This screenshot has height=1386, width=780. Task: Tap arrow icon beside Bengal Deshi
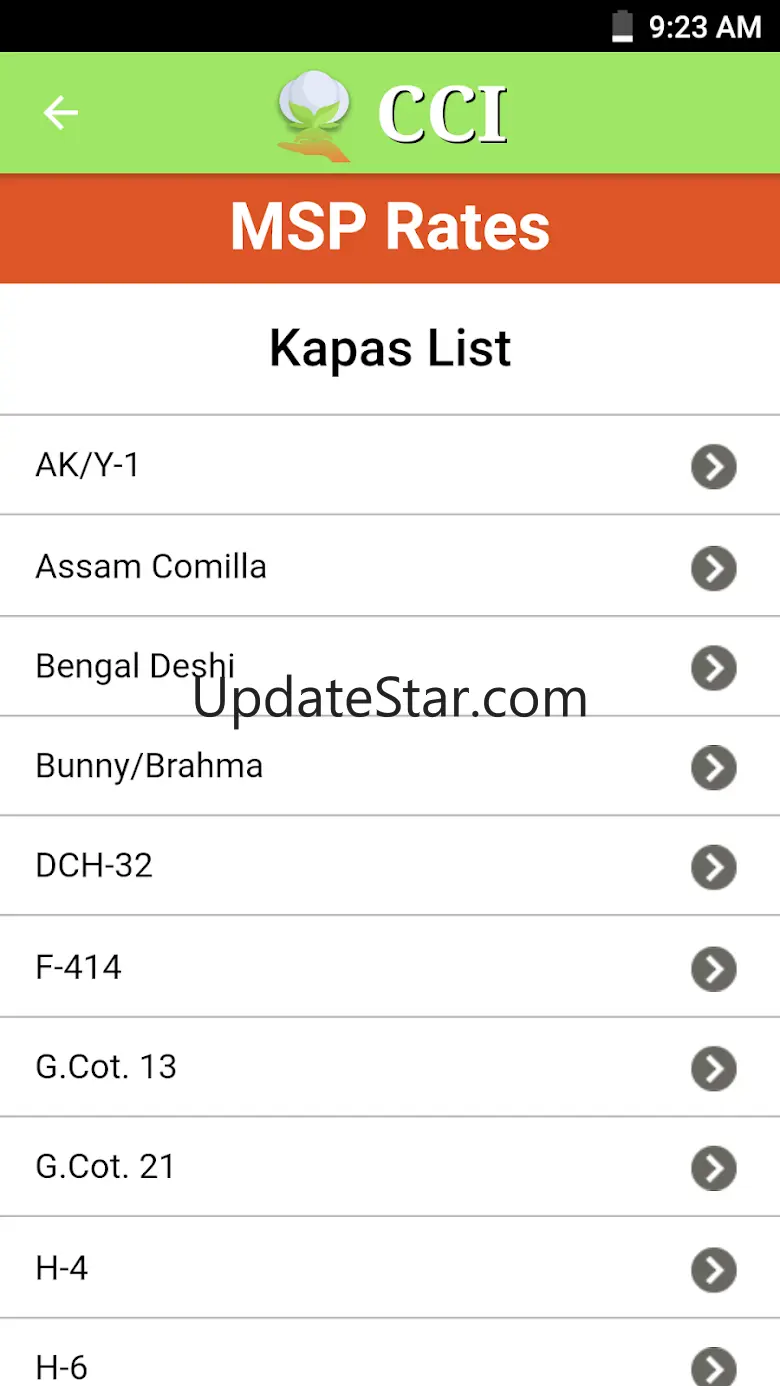pyautogui.click(x=714, y=668)
